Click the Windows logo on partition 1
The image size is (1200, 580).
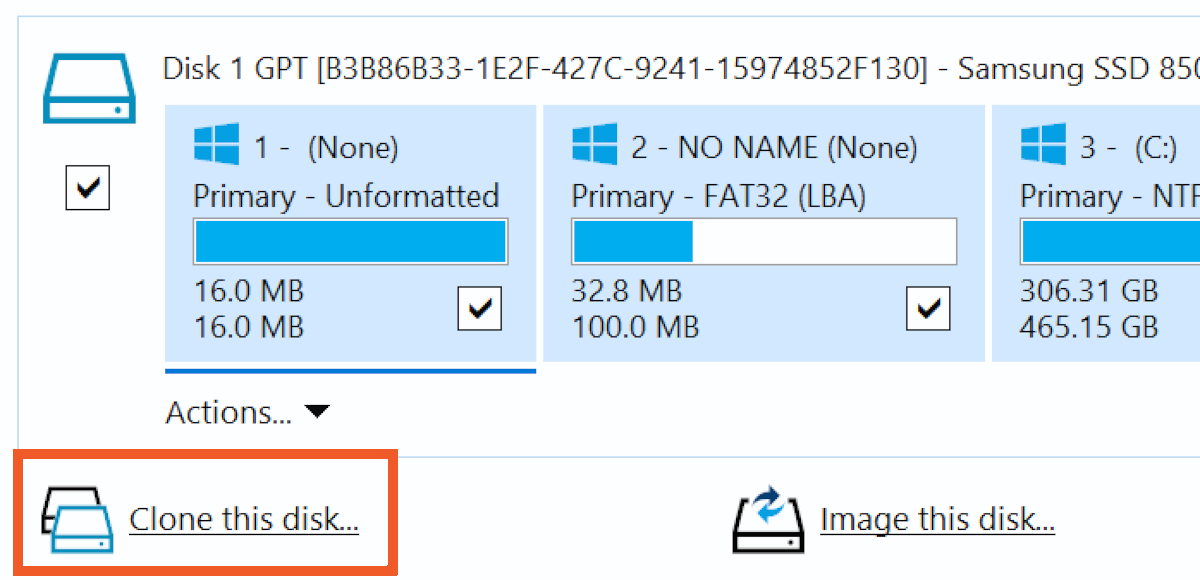216,145
